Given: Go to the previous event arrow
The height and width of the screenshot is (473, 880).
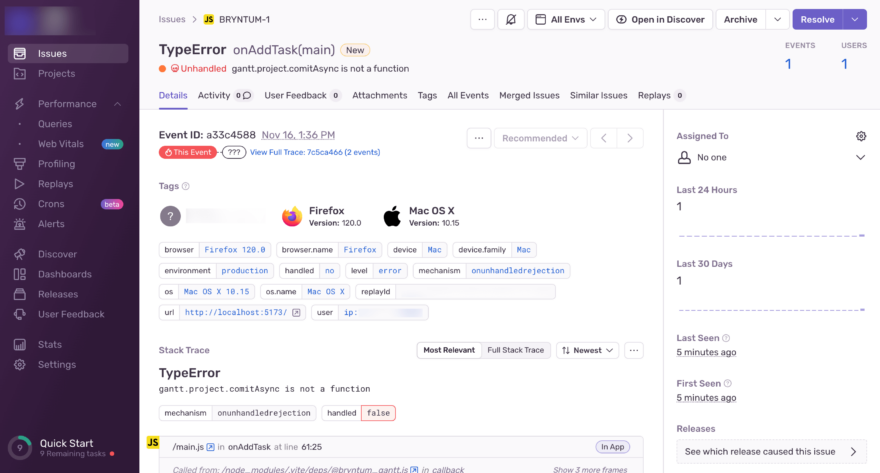Looking at the screenshot, I should coord(603,138).
